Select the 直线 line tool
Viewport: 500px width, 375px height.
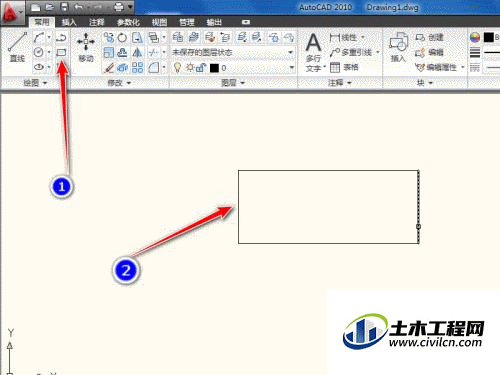(x=17, y=47)
